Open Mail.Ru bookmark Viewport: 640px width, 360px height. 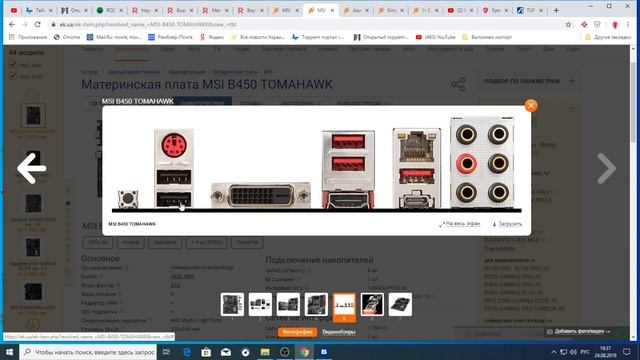114,37
